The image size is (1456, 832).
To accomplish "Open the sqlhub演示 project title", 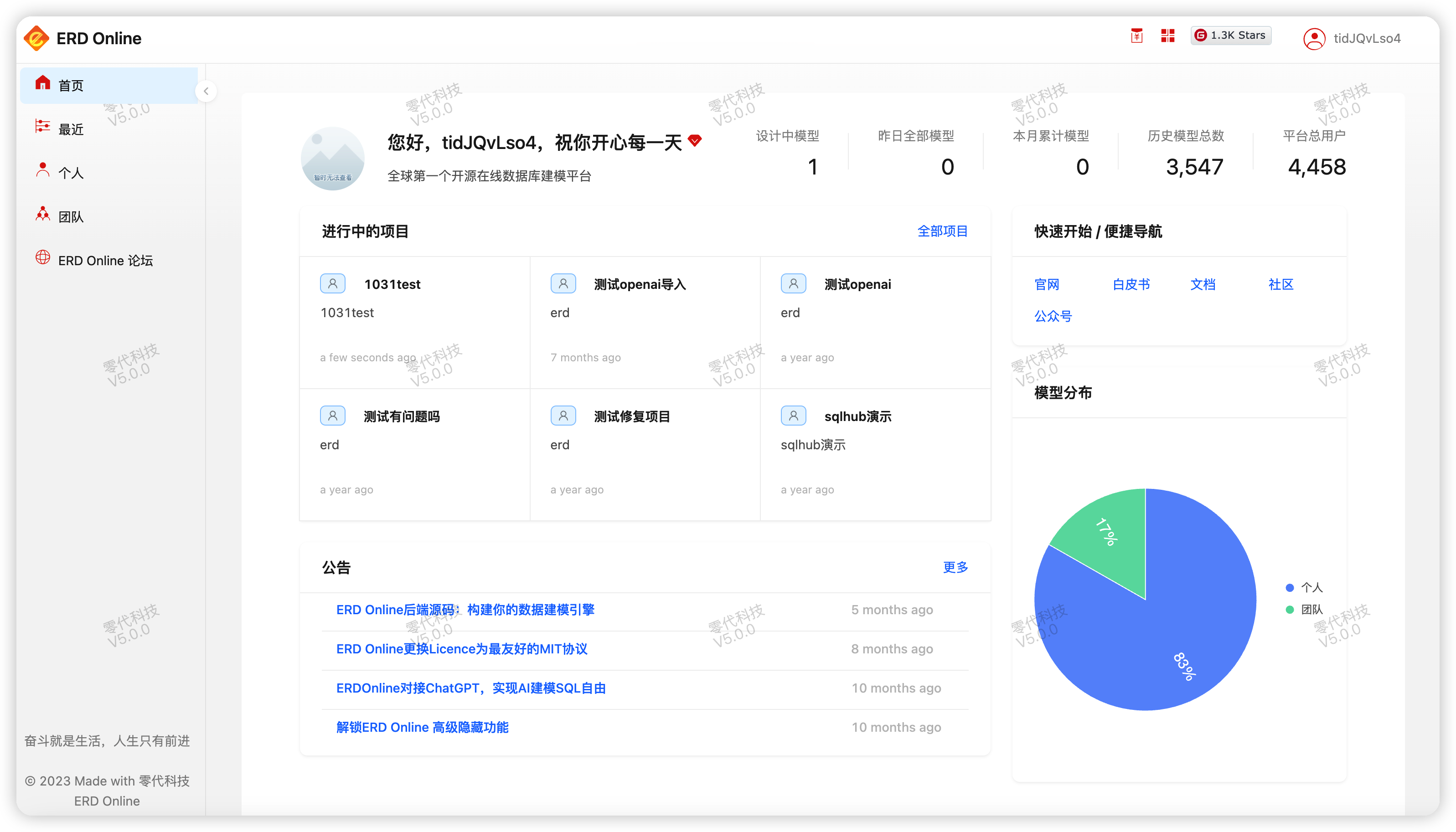I will [857, 416].
